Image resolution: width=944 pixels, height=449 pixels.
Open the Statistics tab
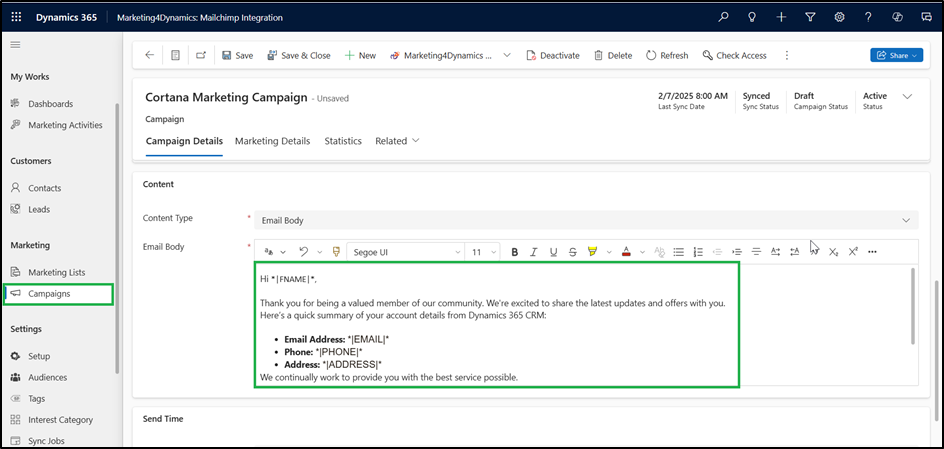click(x=343, y=141)
